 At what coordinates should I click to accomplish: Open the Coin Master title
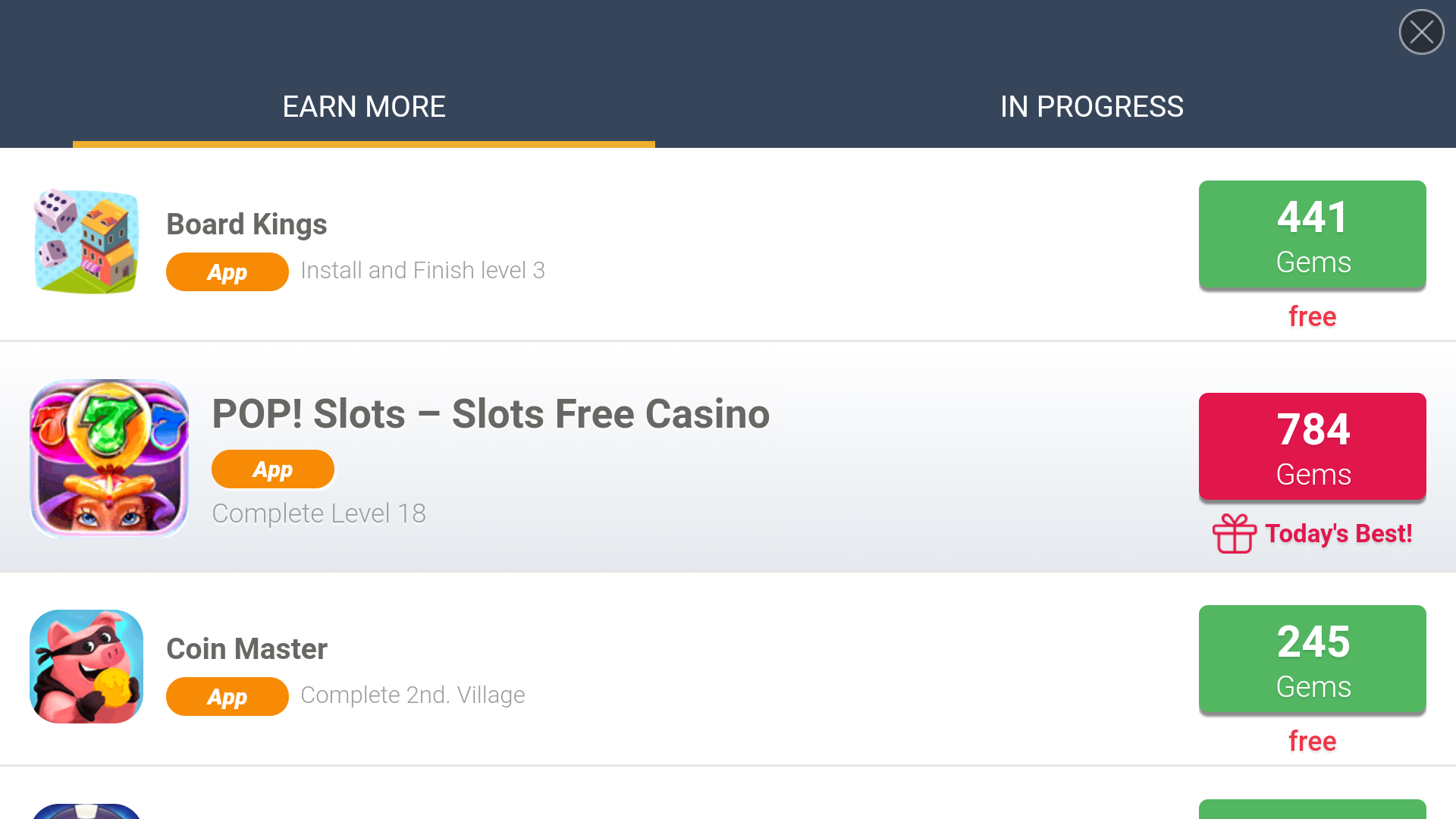(246, 649)
